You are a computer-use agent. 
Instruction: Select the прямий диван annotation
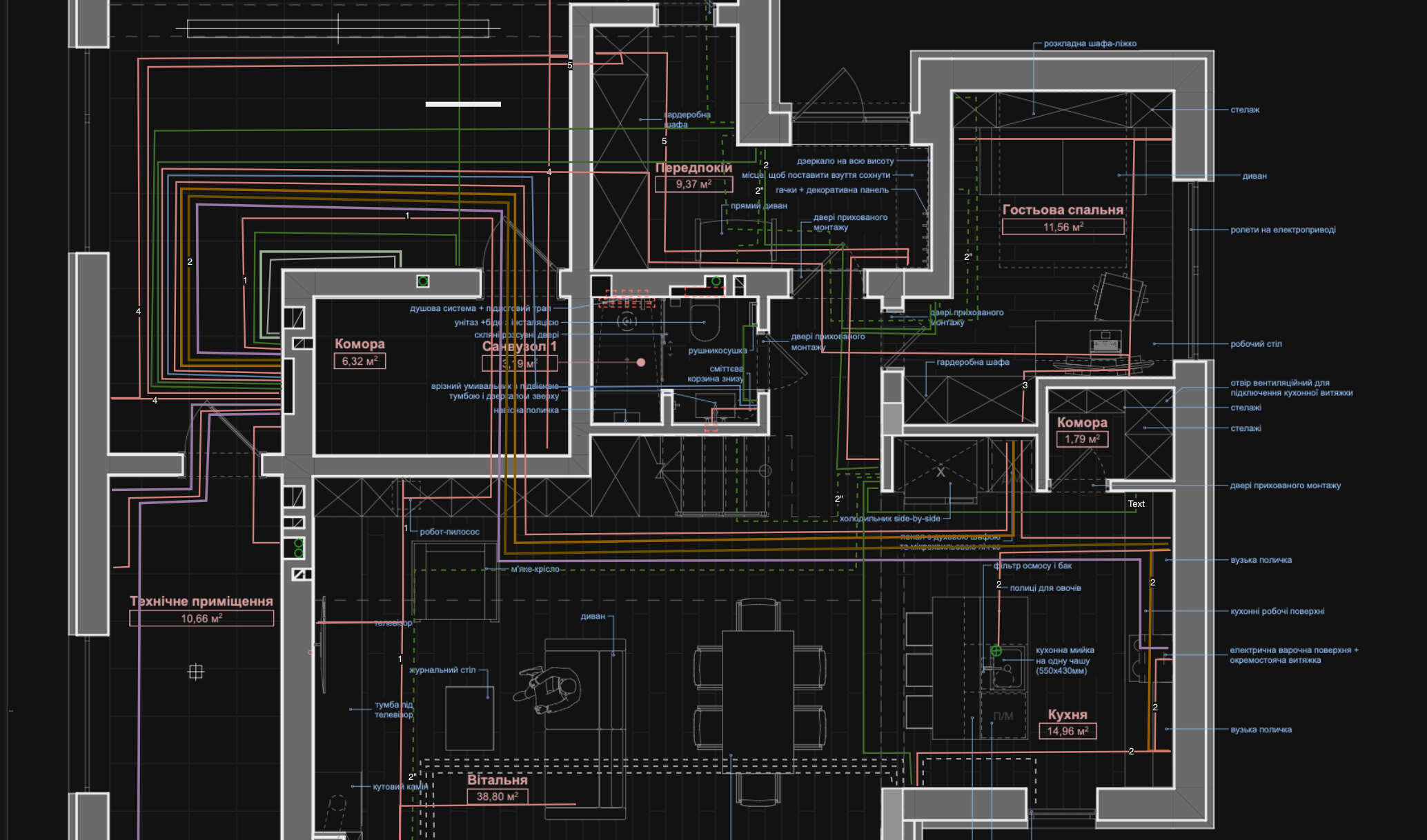click(x=759, y=206)
